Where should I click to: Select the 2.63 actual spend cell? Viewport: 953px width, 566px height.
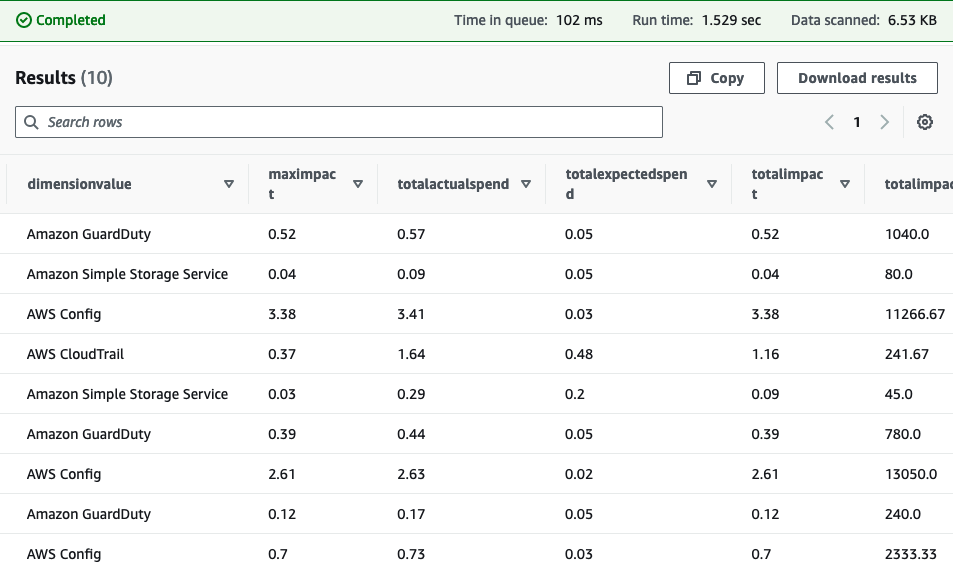411,474
